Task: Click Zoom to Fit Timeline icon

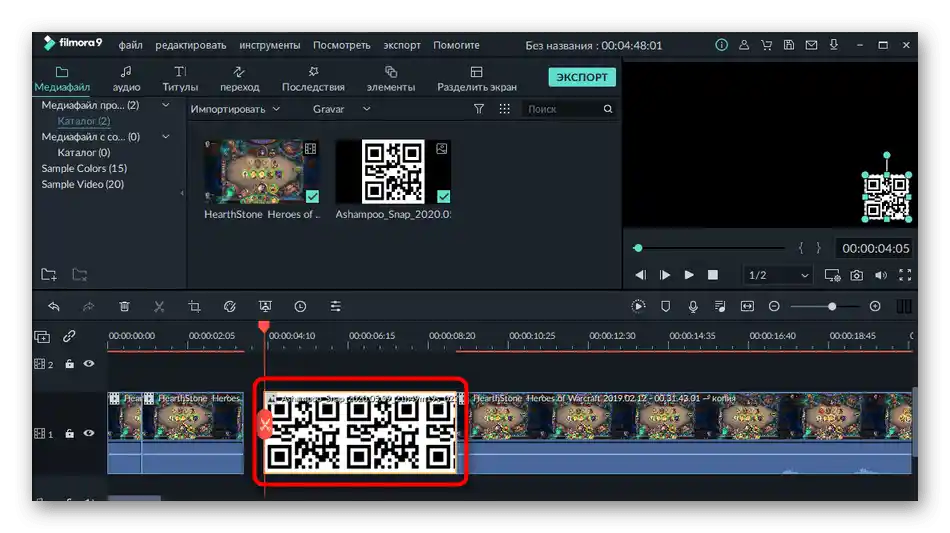Action: point(748,306)
